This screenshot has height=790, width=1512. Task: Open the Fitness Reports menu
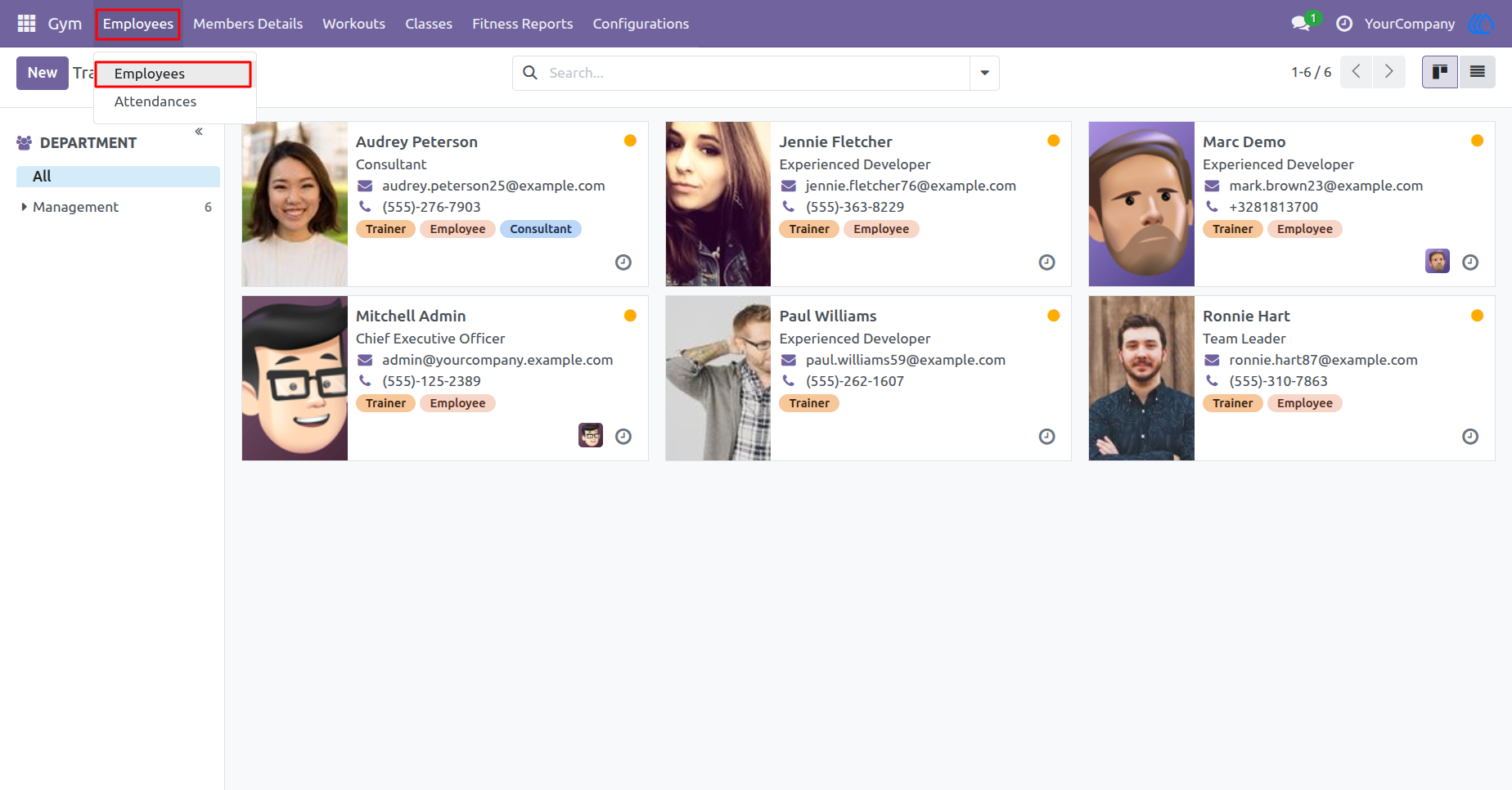523,24
